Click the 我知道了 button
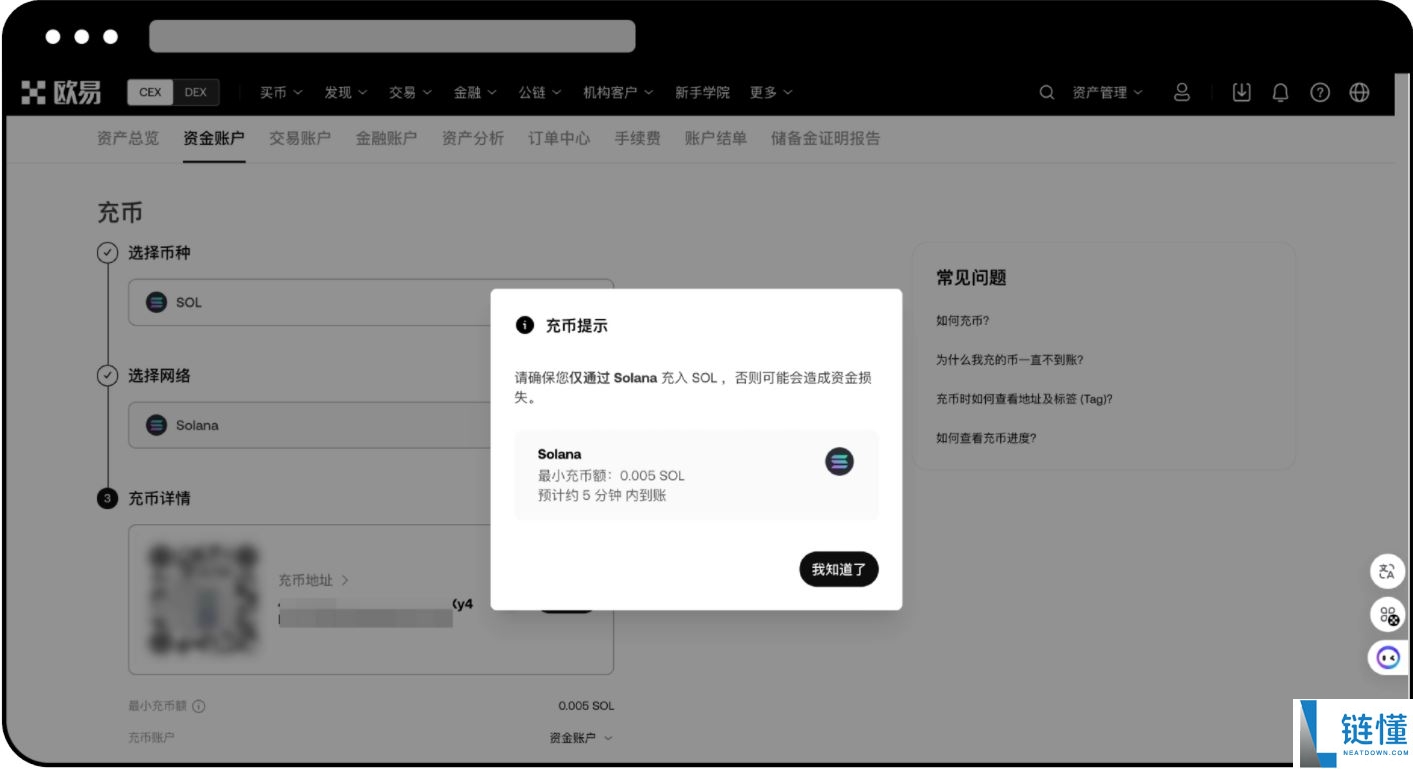1413x769 pixels. [839, 569]
